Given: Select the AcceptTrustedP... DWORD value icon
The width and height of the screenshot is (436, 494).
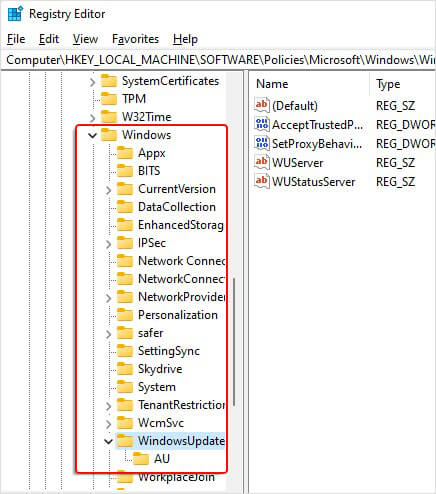Looking at the screenshot, I should click(x=262, y=124).
